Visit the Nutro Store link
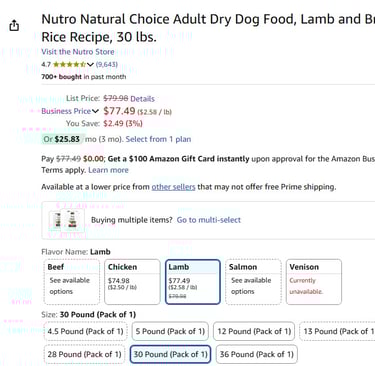The width and height of the screenshot is (375, 366). point(78,52)
